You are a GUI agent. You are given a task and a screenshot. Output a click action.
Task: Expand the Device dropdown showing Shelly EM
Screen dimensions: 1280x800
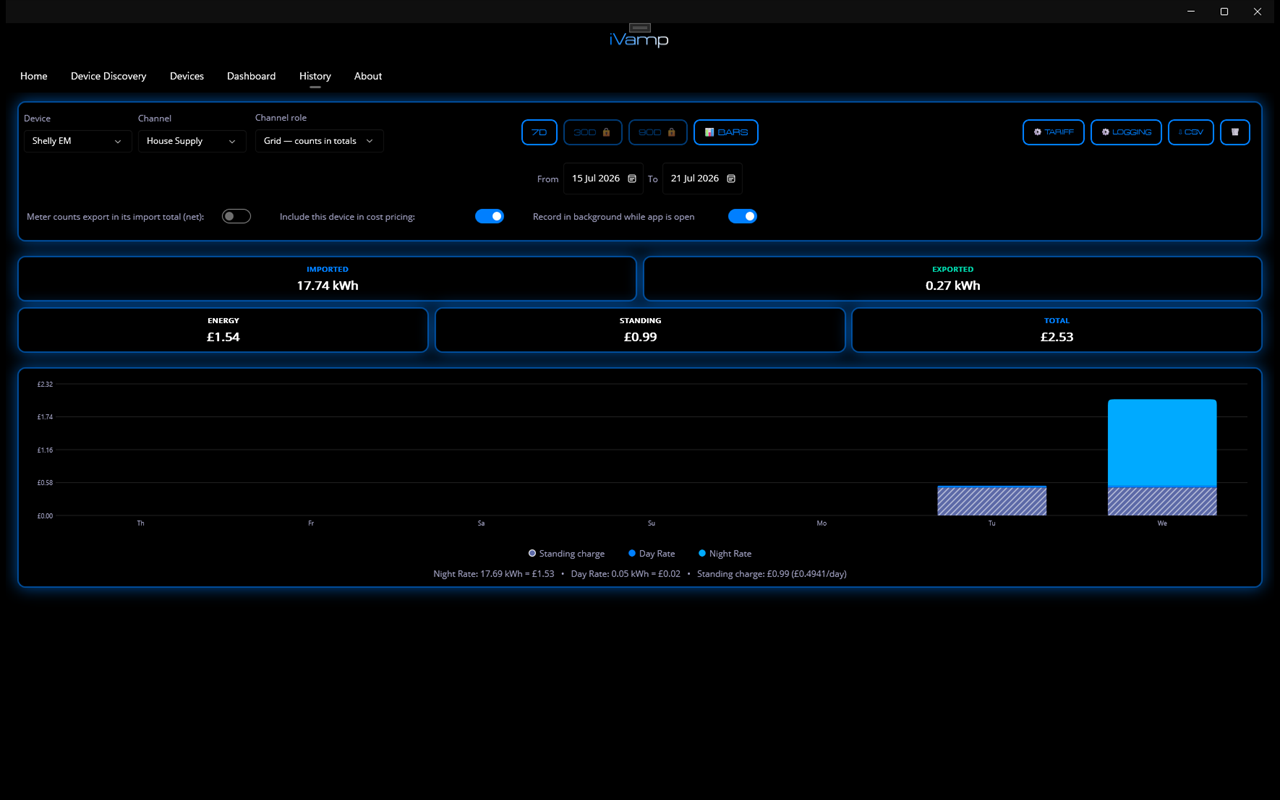78,141
